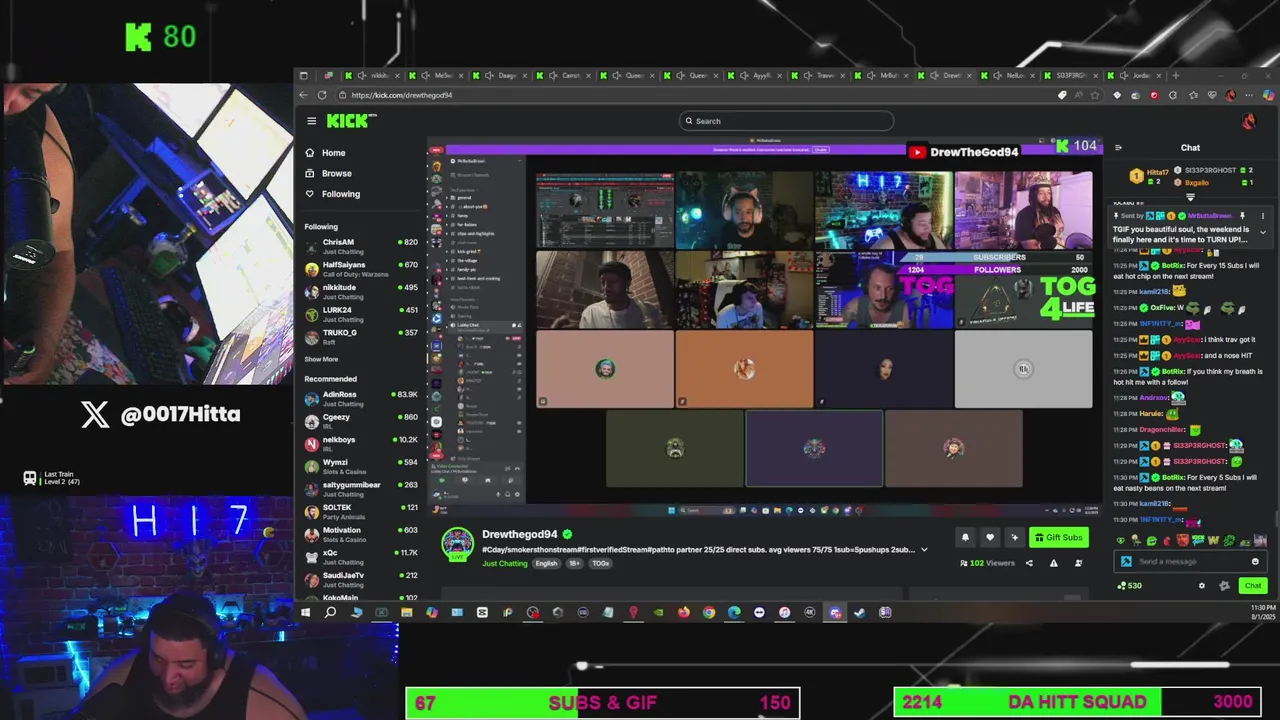Click Drewthegod94 channel avatar
Screen dimensions: 1280x720
[x=458, y=545]
